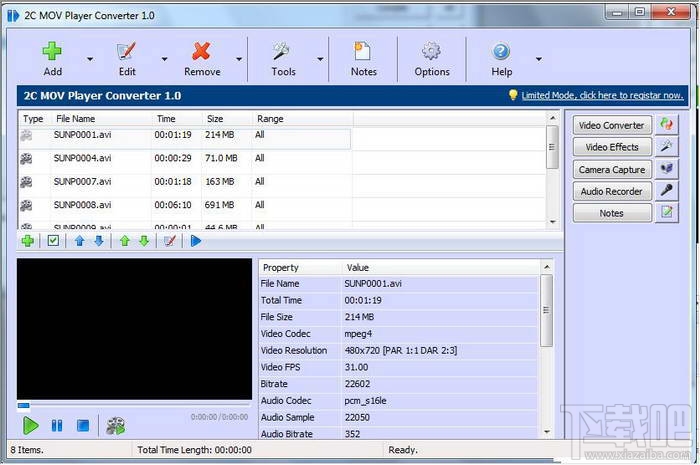
Task: Click the green plus Add icon
Action: click(x=52, y=51)
